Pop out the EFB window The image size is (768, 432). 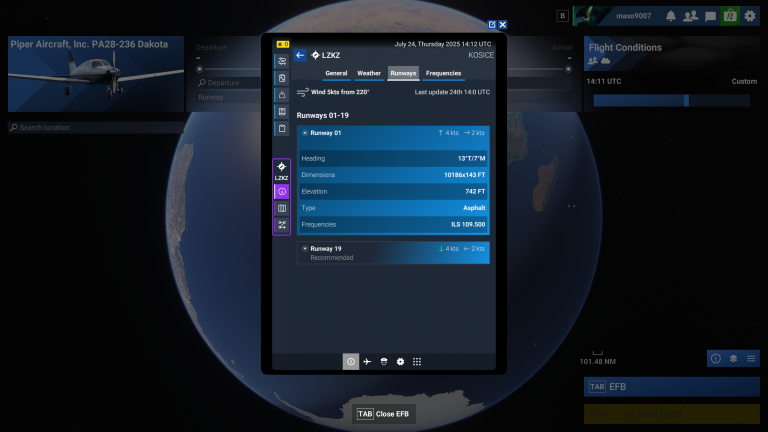(492, 24)
